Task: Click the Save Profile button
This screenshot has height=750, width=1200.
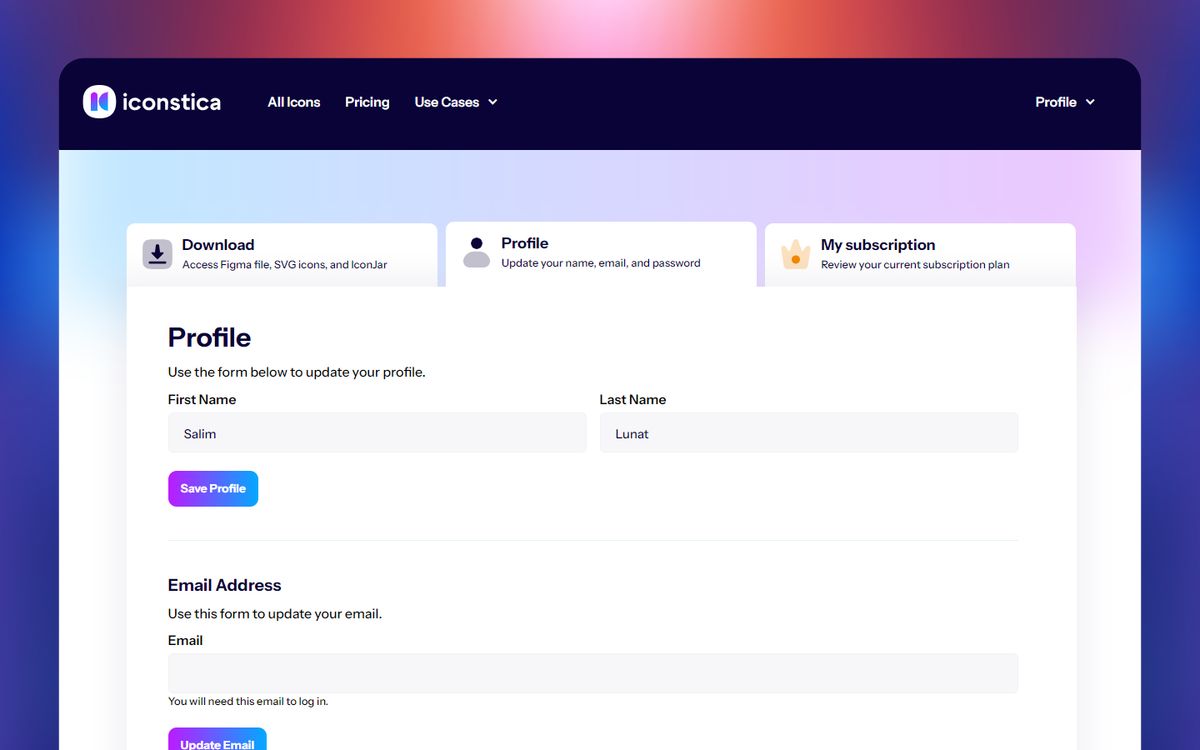Action: [213, 489]
